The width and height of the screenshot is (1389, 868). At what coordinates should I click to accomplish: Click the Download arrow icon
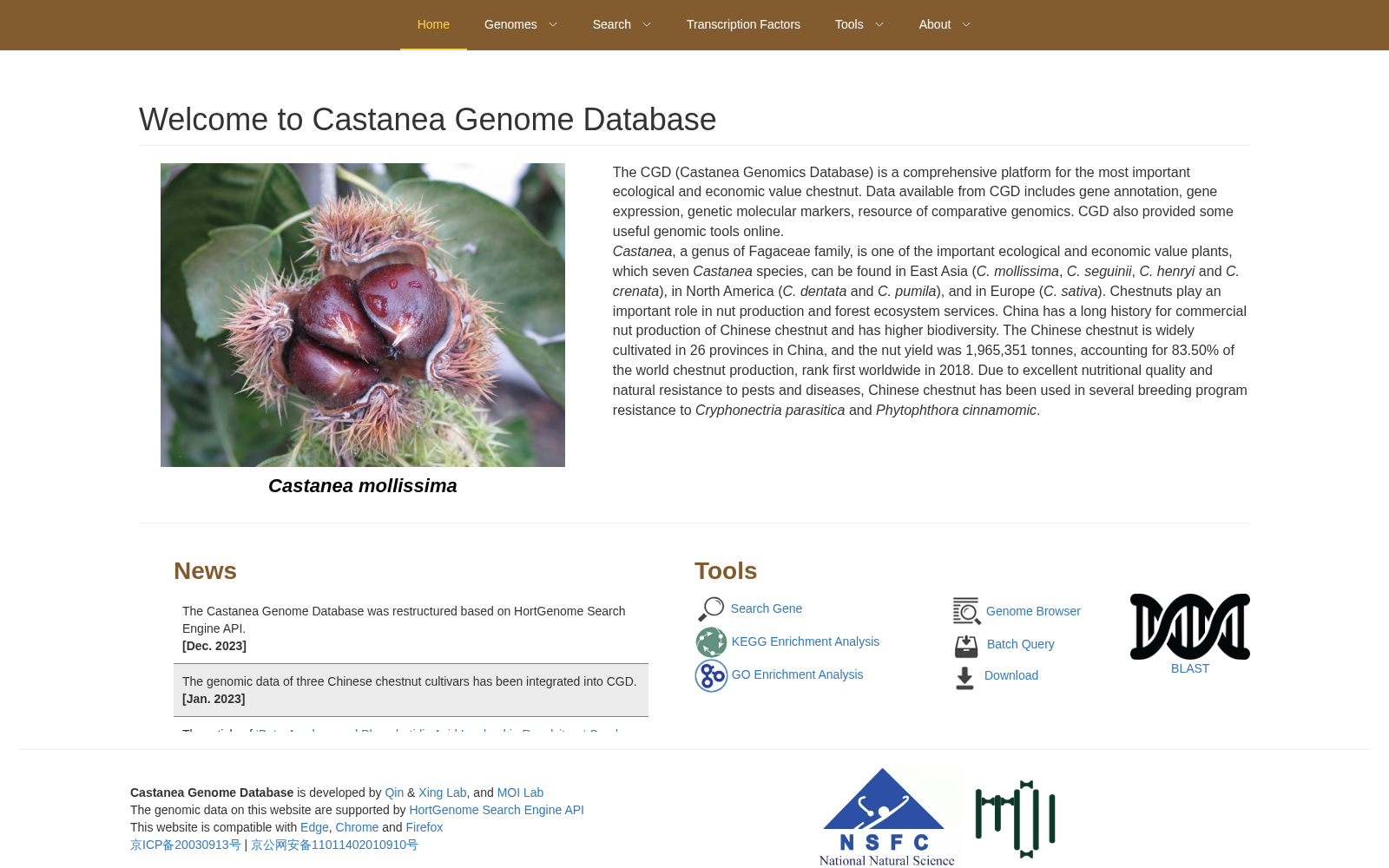tap(964, 678)
